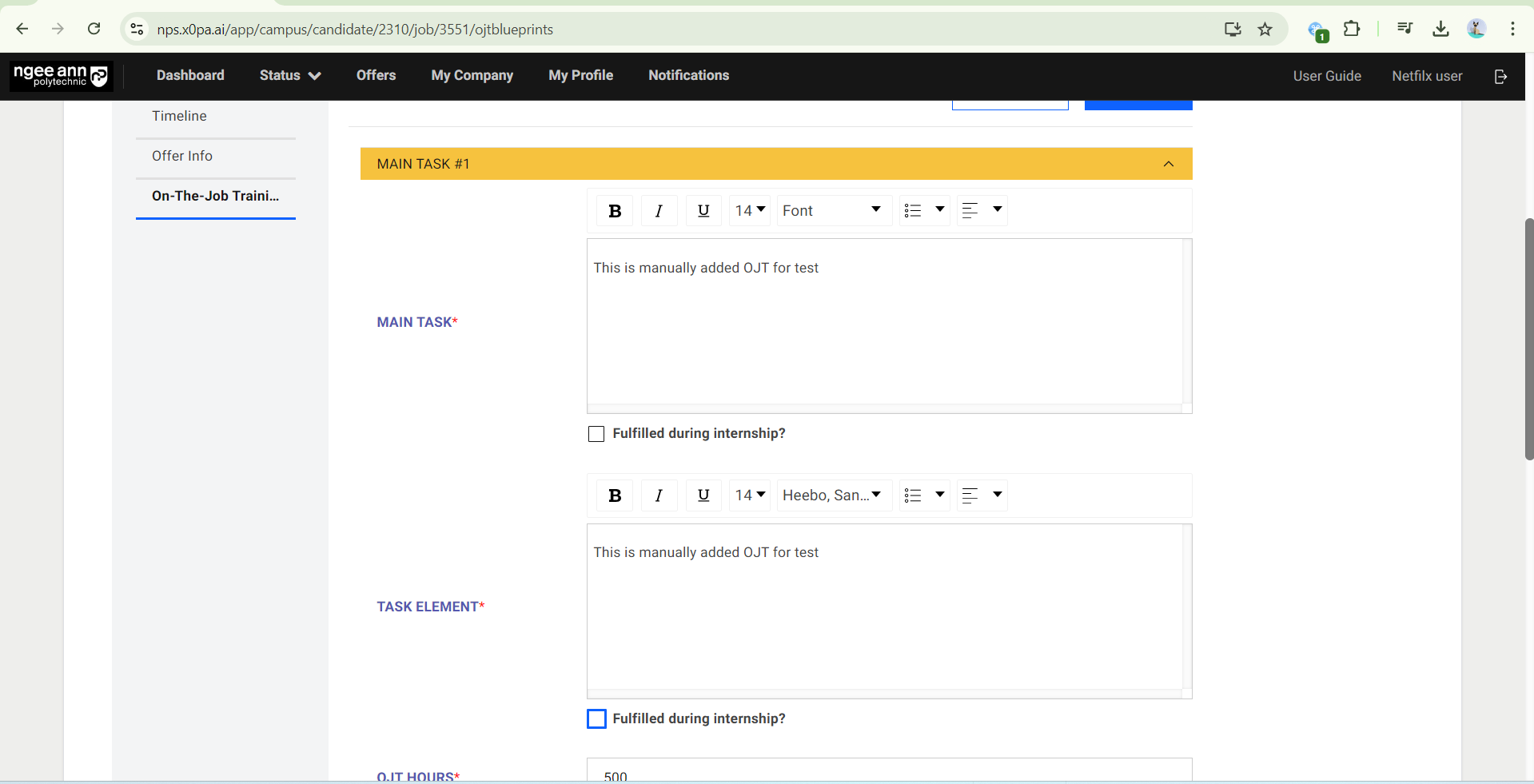Click the logout icon beside Netfilx user
The height and width of the screenshot is (784, 1534).
(1500, 76)
